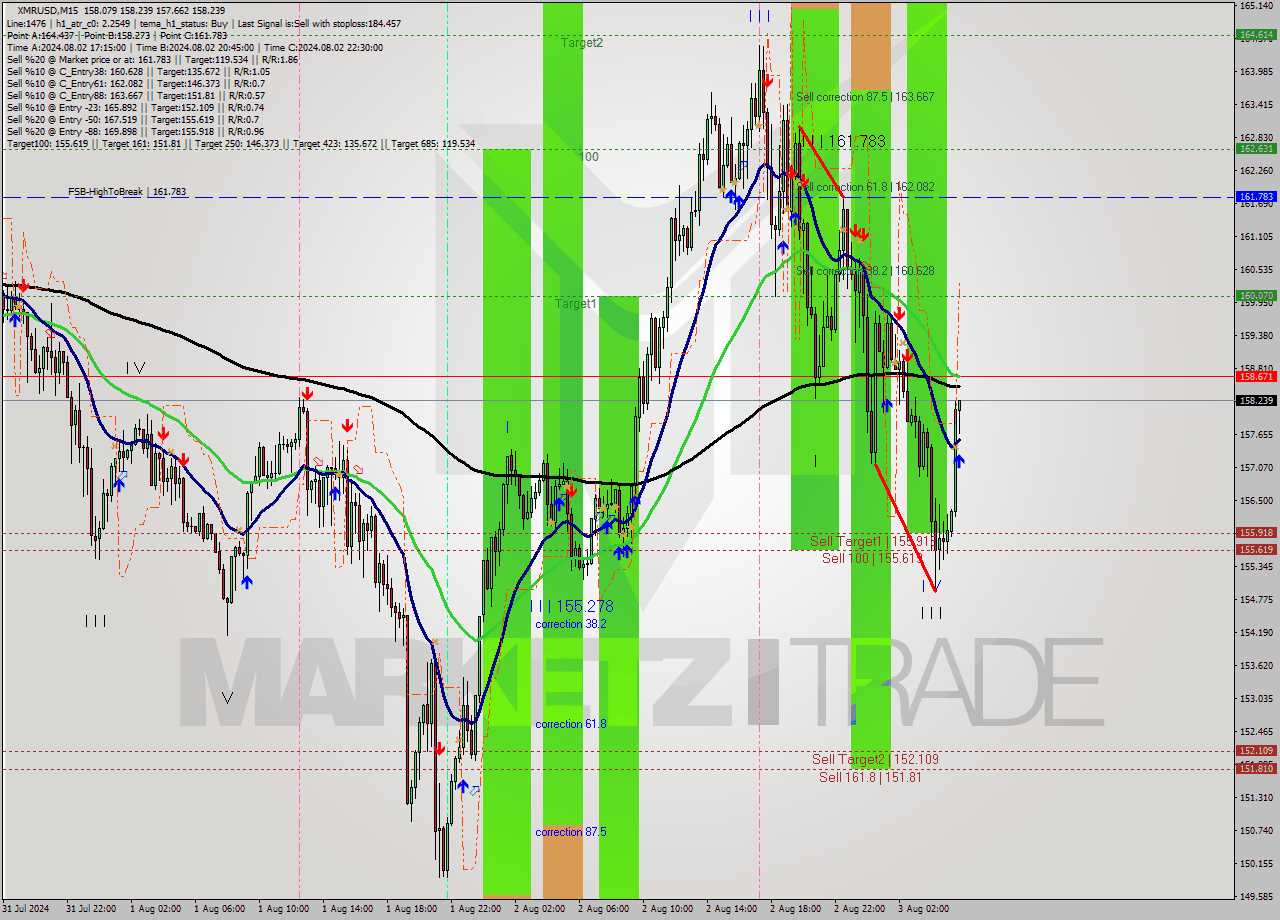
Task: Click the green 164.614 price tag
Action: coord(1256,34)
